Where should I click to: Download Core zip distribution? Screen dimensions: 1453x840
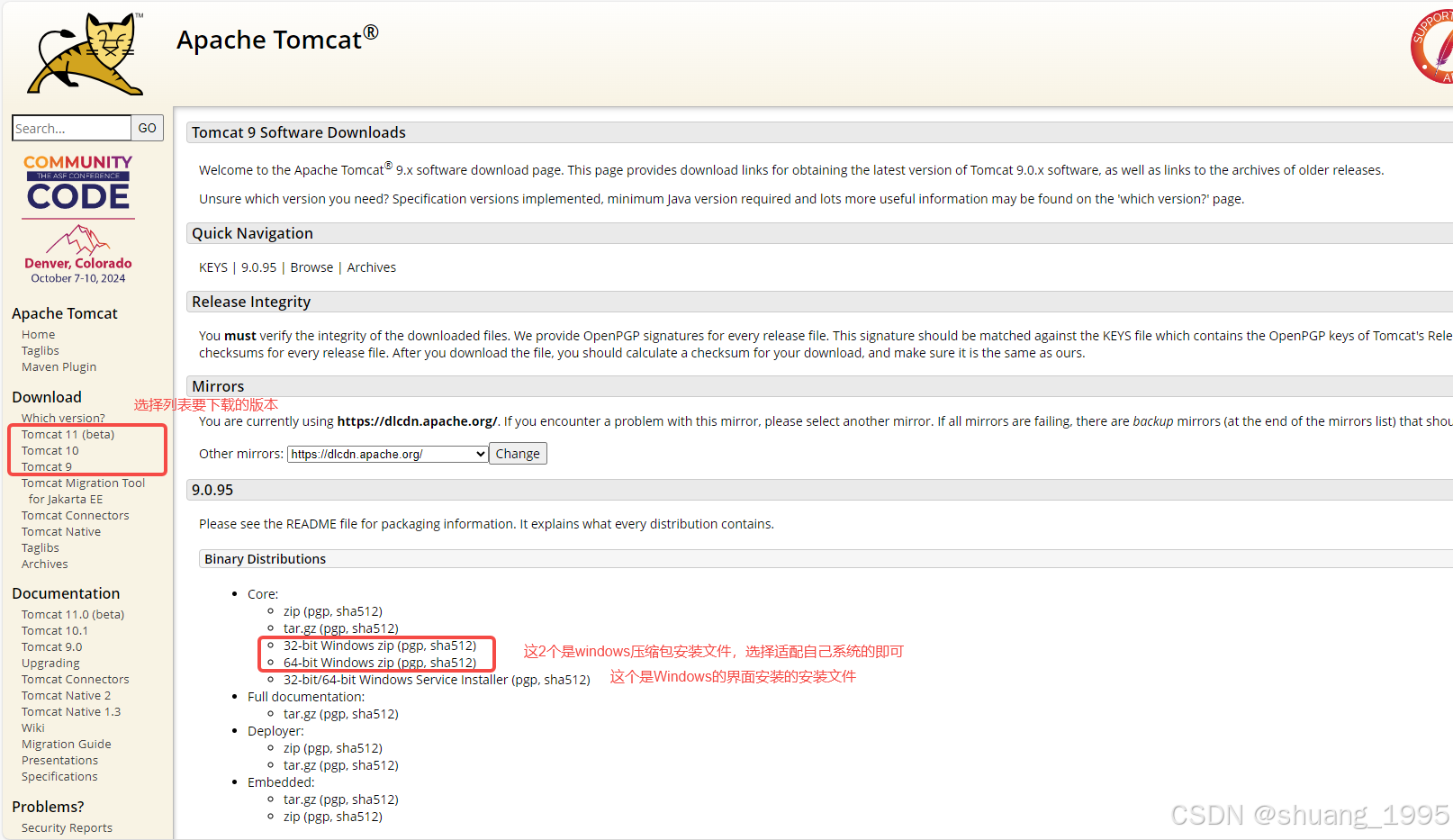(x=292, y=611)
